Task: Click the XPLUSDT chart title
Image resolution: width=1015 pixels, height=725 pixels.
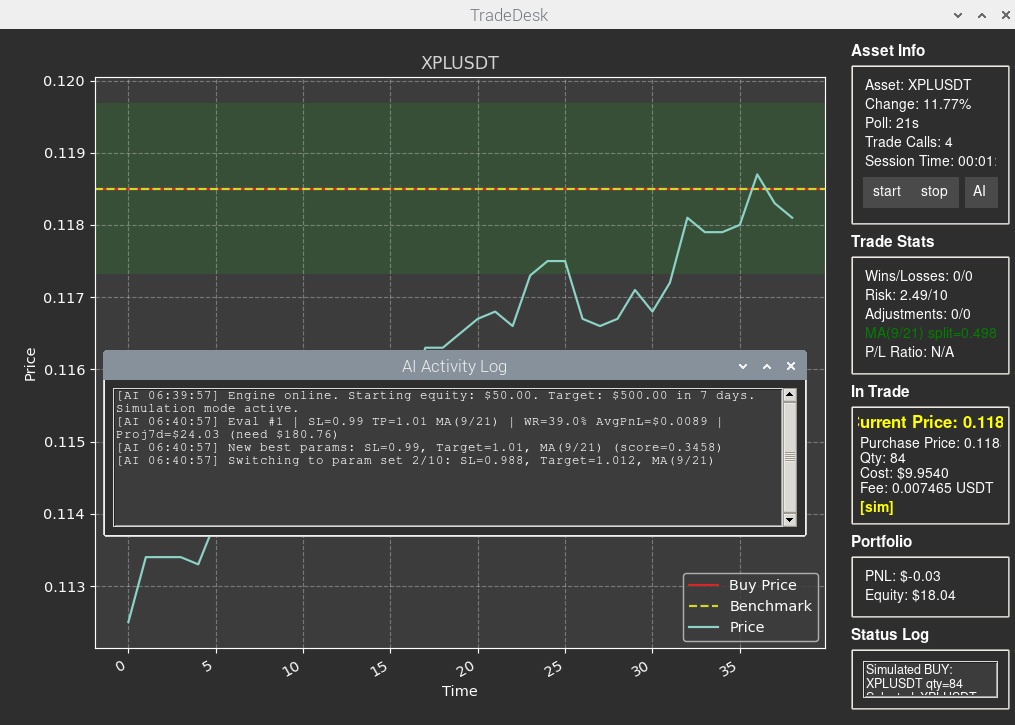Action: [x=460, y=63]
